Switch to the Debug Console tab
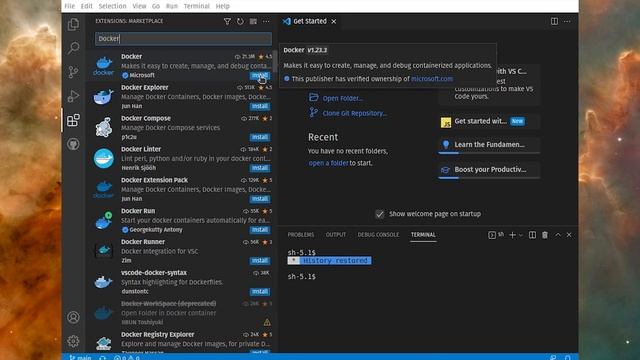The image size is (640, 360). [x=378, y=235]
